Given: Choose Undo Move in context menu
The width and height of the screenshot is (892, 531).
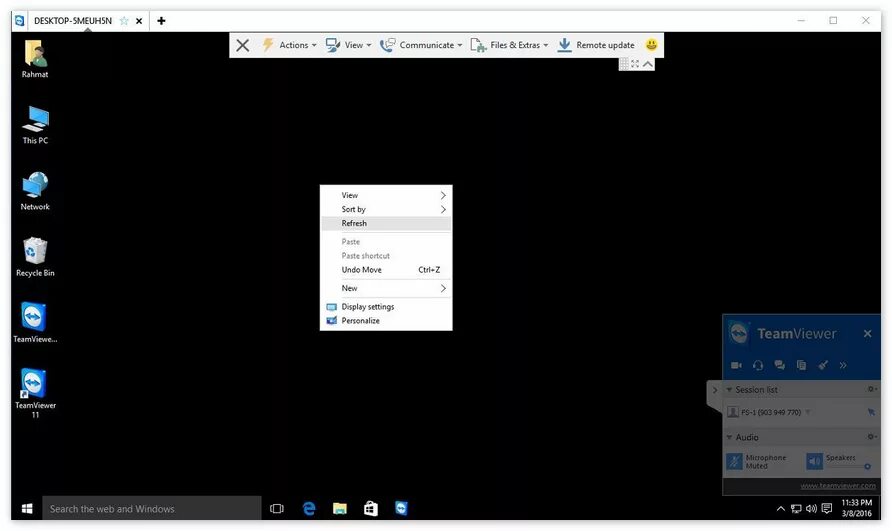Looking at the screenshot, I should (386, 270).
